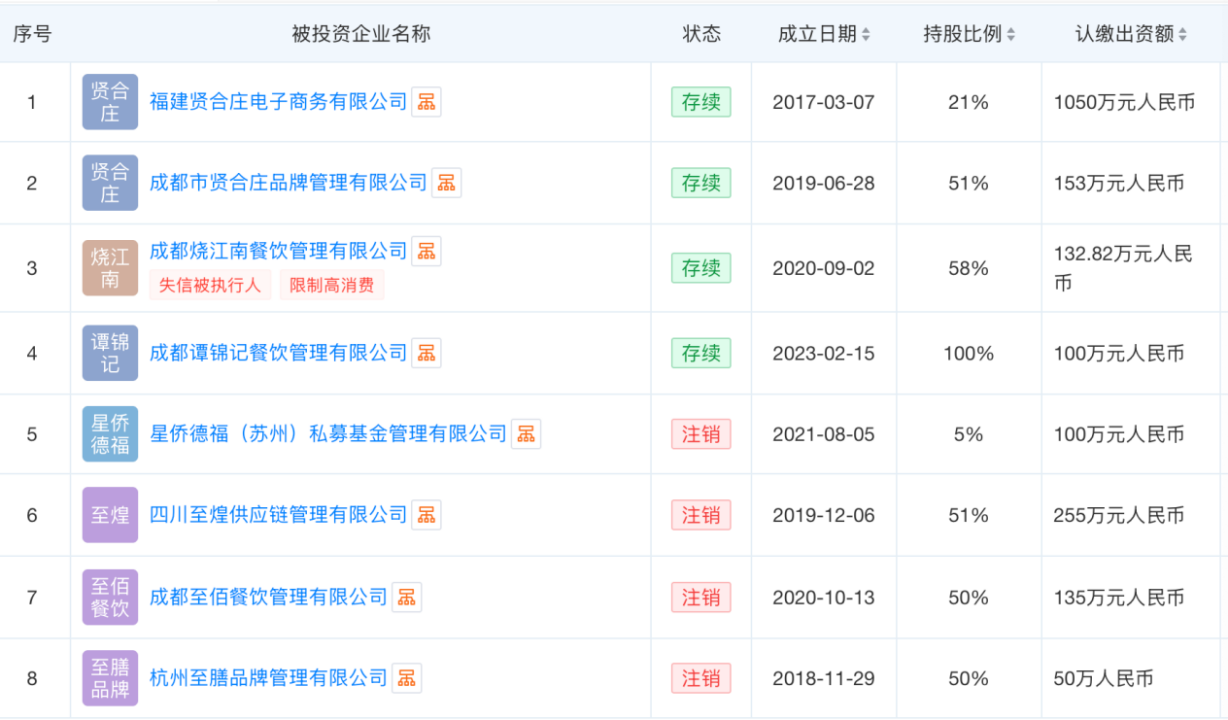Open ownership chart icon for 成都烧江南餐饮管理有限公司

[427, 251]
